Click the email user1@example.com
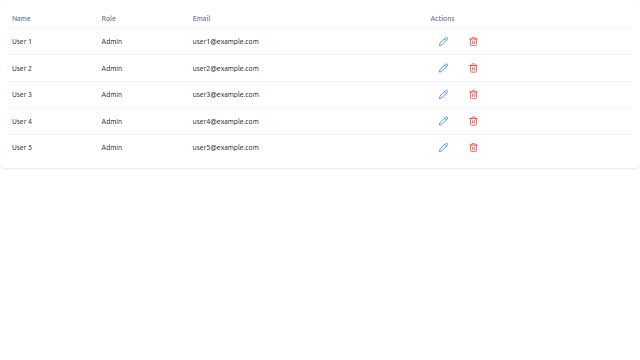This screenshot has height=360, width=640. 226,41
